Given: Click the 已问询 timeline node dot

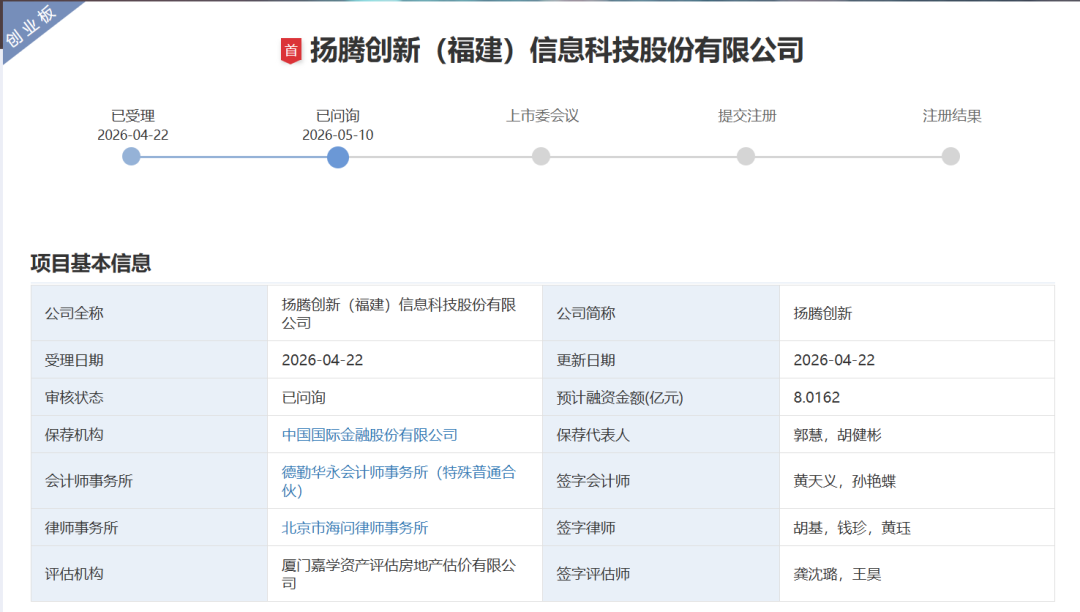Looking at the screenshot, I should point(338,157).
